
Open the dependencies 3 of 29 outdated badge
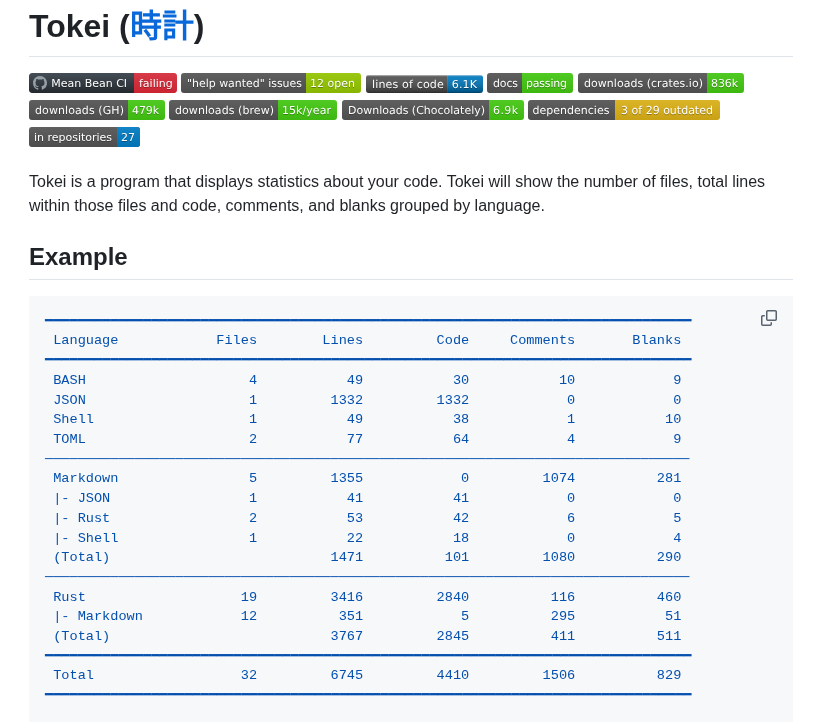(624, 110)
